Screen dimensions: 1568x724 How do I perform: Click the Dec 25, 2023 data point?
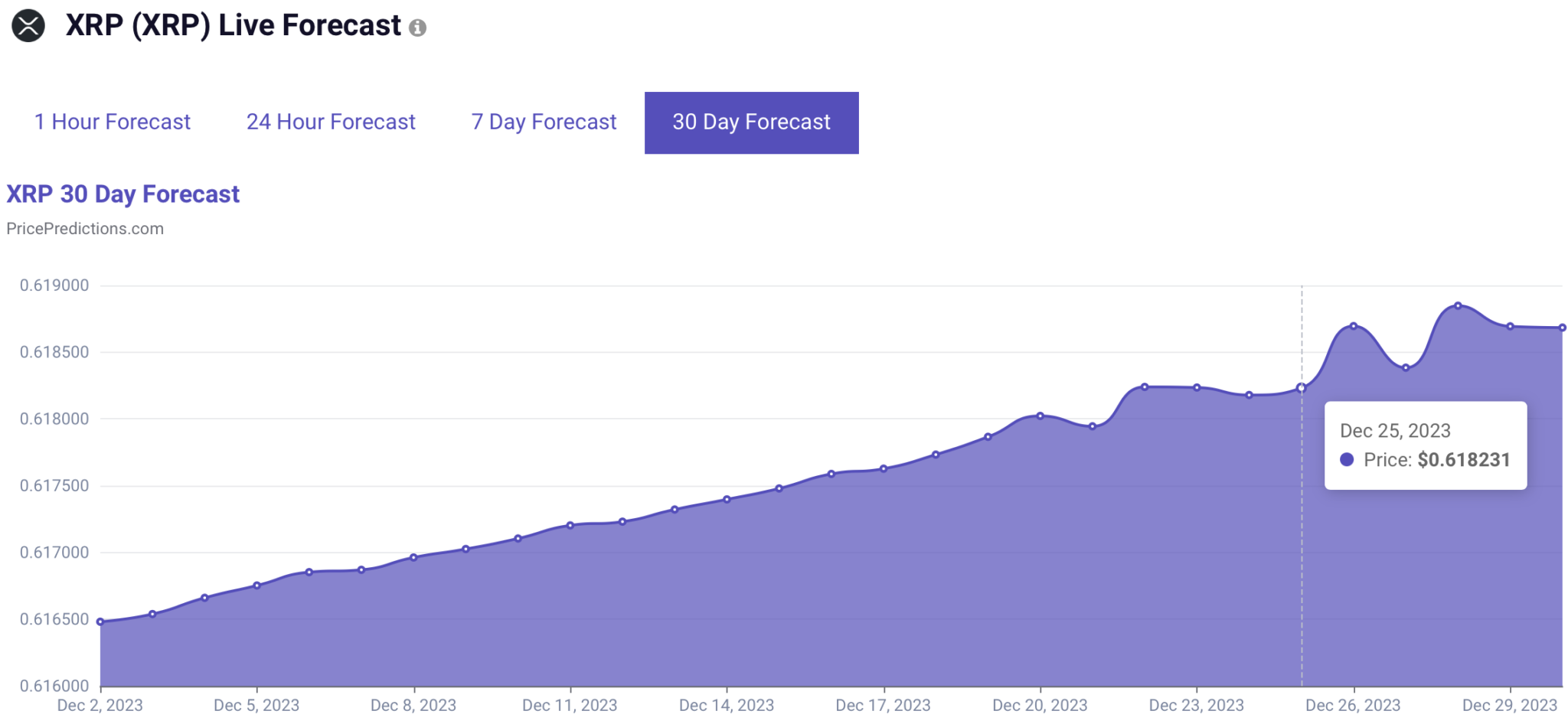[1301, 388]
